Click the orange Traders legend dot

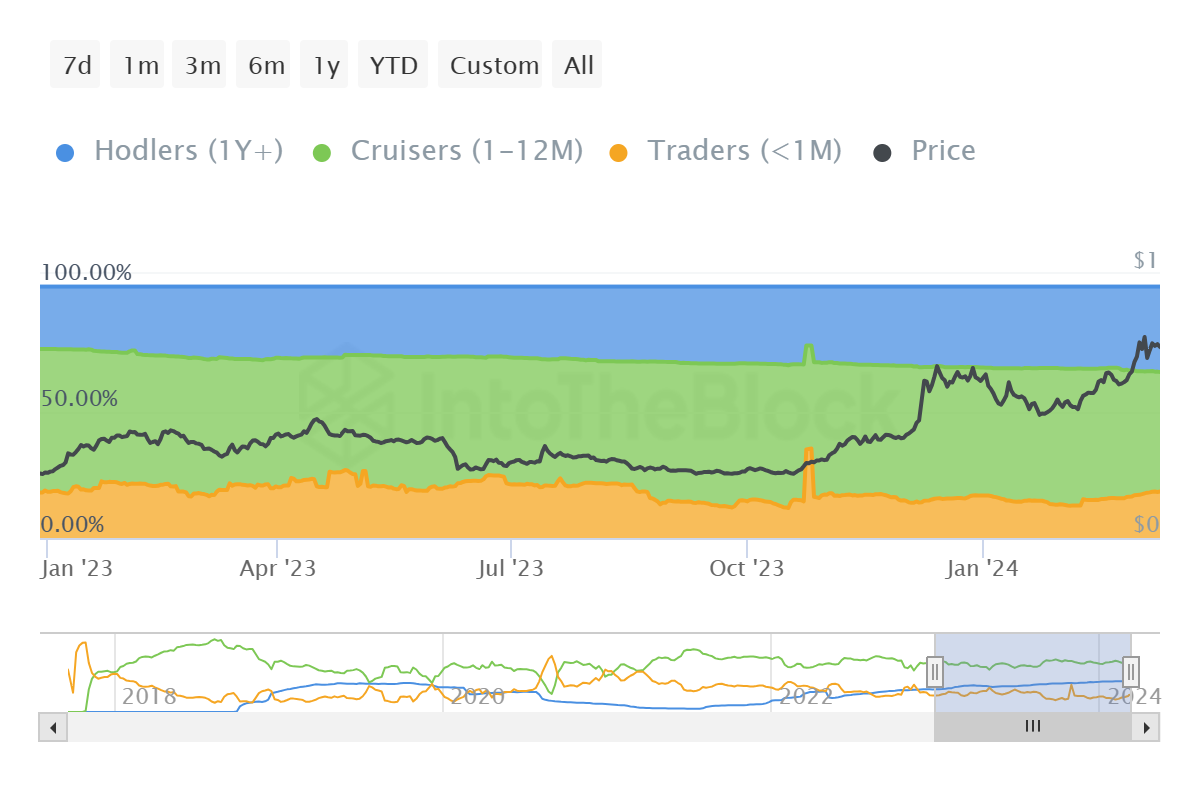(x=619, y=153)
